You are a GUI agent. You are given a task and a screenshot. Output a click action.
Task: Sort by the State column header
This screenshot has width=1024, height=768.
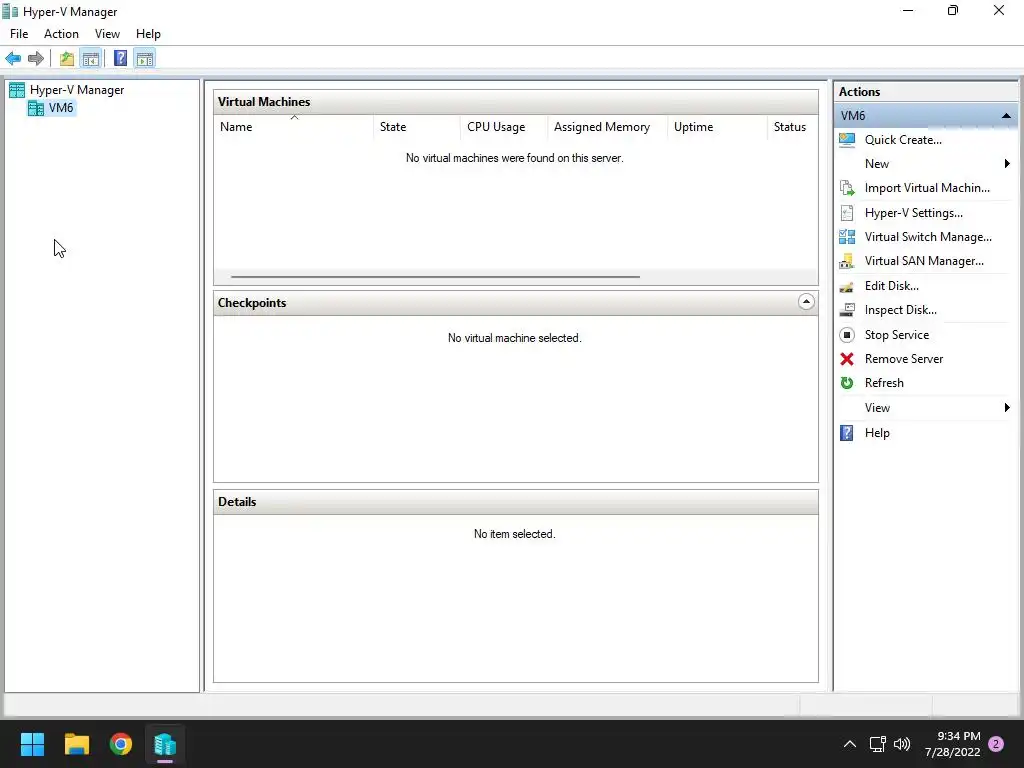point(417,127)
